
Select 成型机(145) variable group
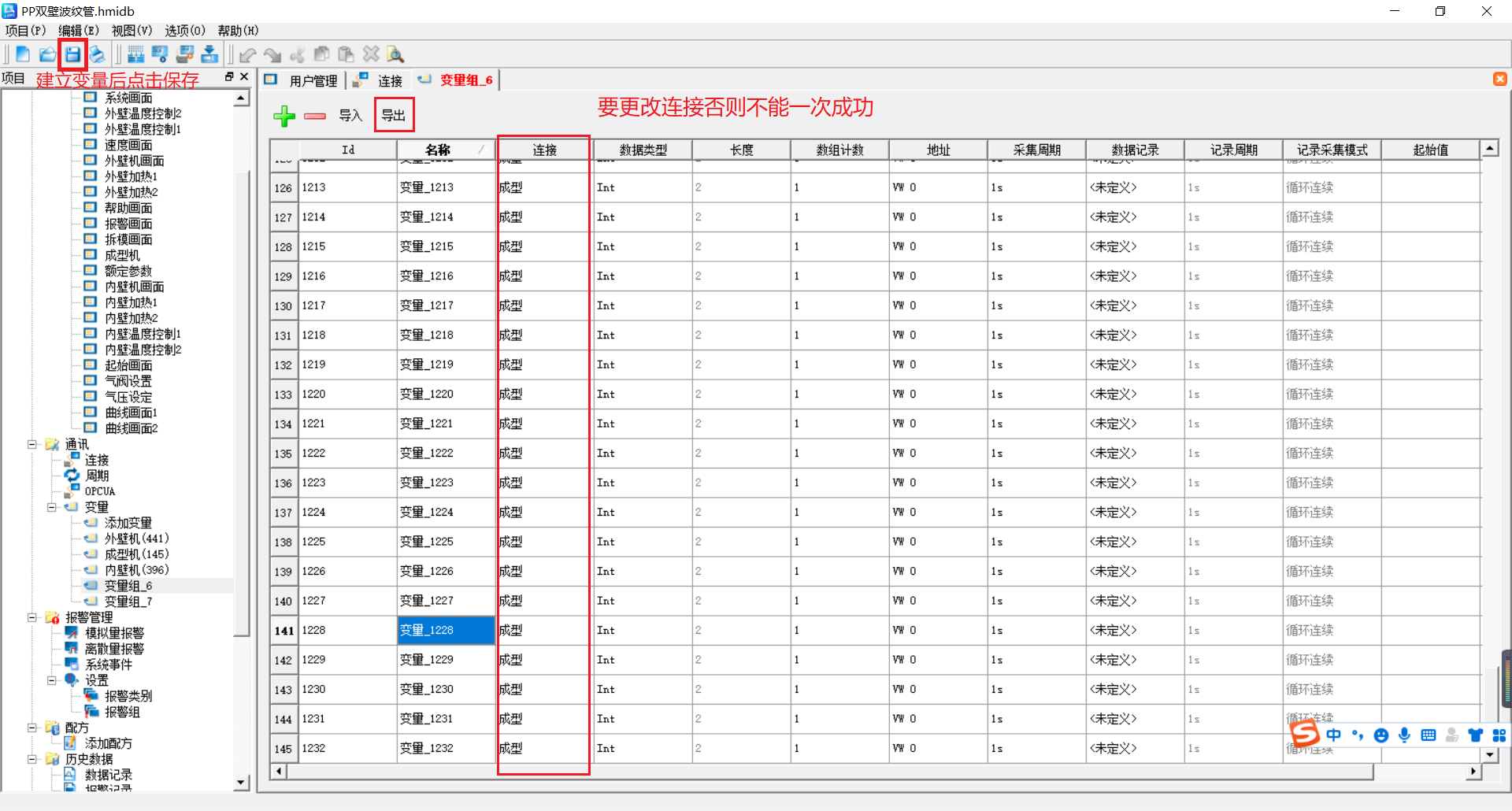click(x=136, y=554)
